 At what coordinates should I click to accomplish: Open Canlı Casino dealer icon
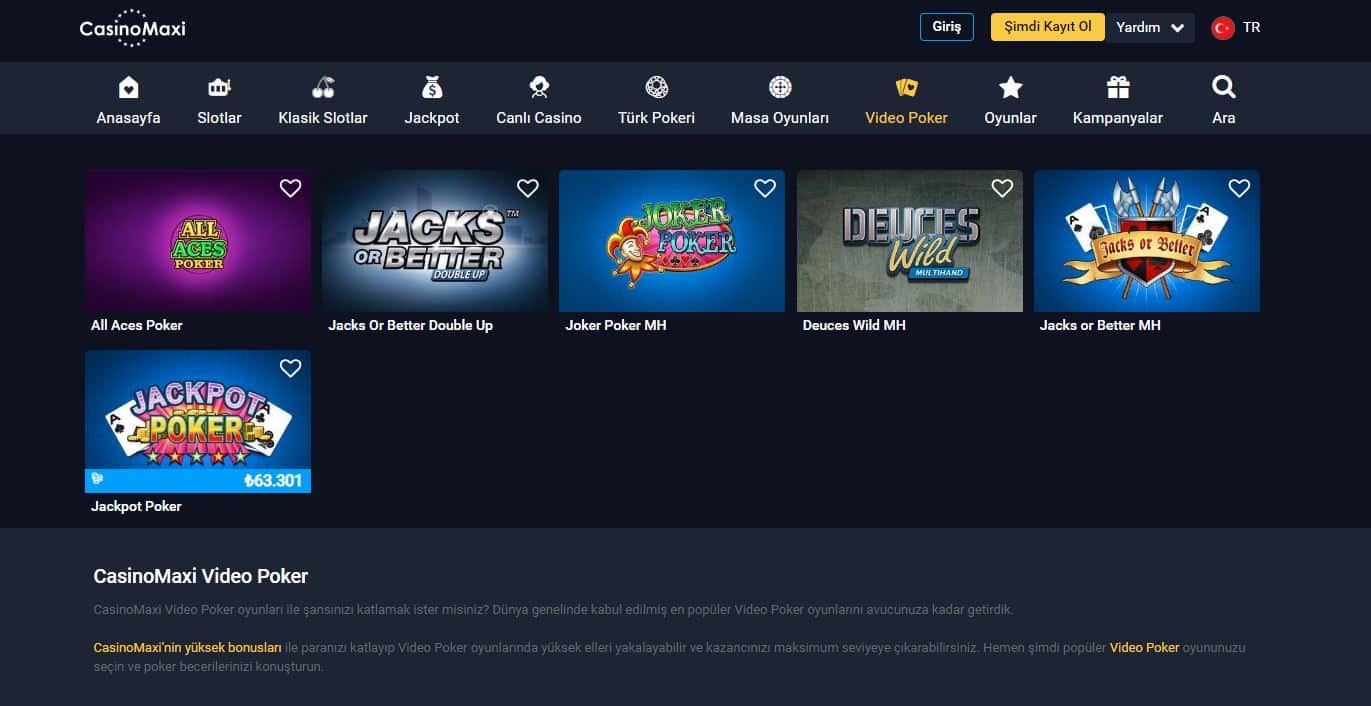coord(539,87)
